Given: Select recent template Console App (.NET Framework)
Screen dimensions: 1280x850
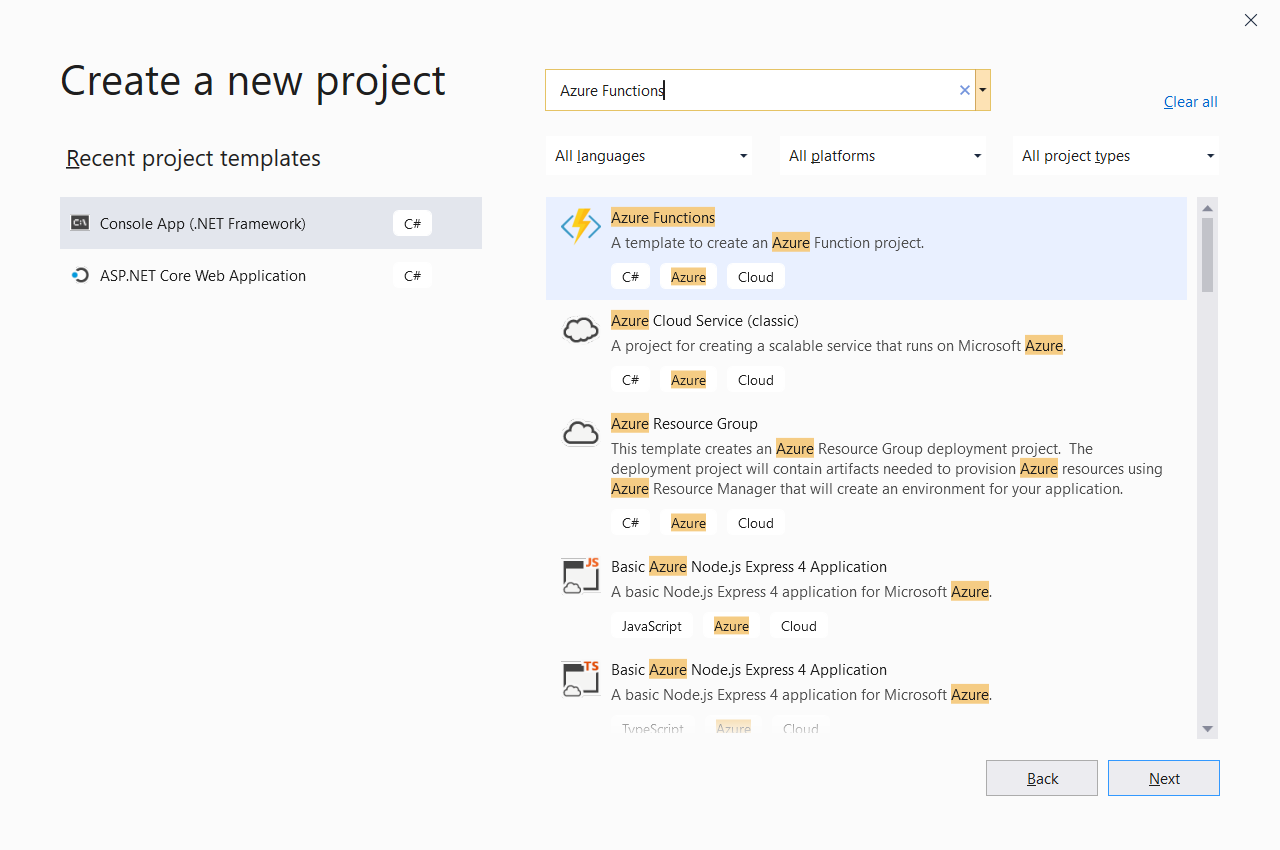Looking at the screenshot, I should (271, 223).
